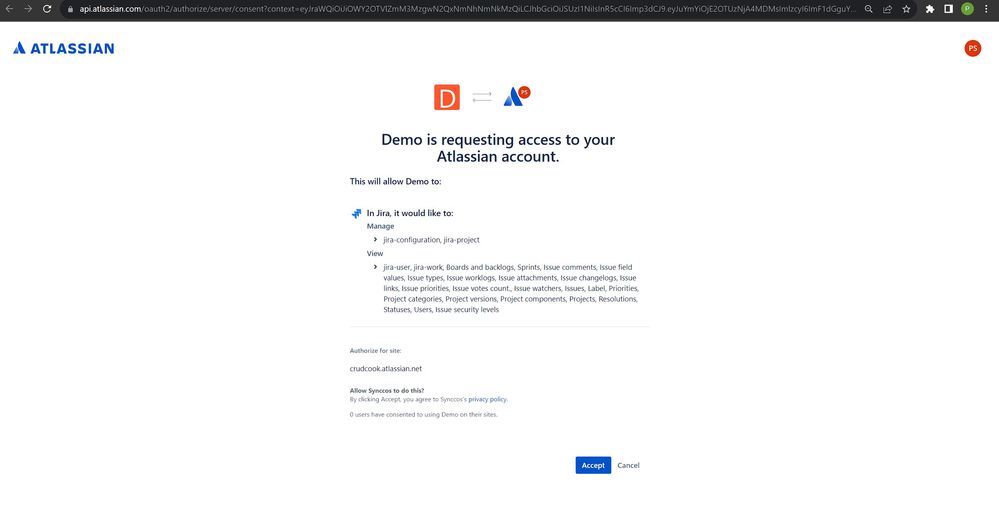The image size is (999, 509).
Task: Click 'In Jira, it would like to:' text
Action: pos(410,213)
